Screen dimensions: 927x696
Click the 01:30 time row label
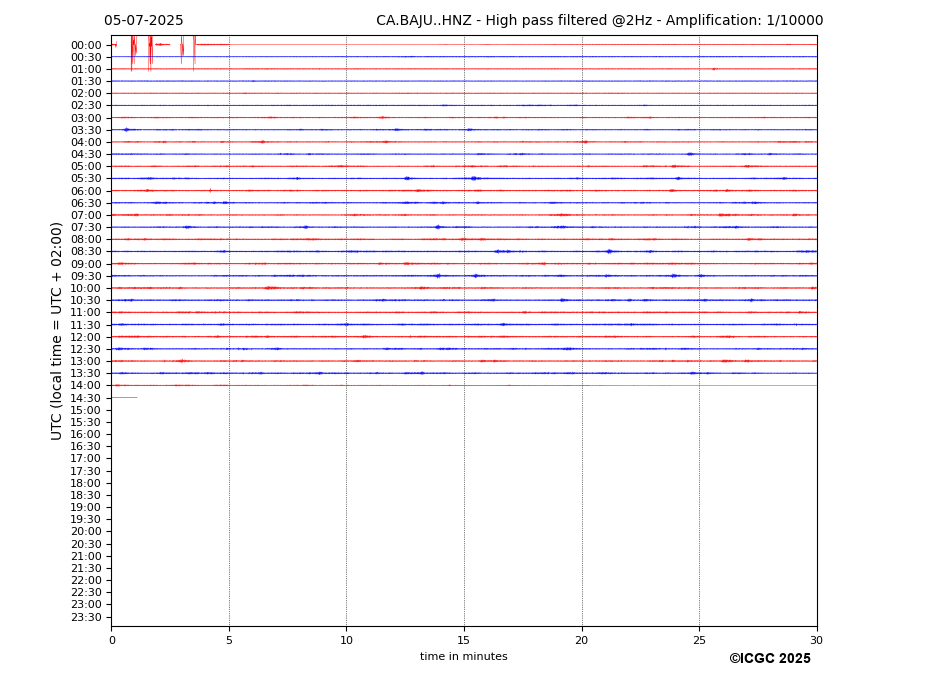[x=86, y=82]
